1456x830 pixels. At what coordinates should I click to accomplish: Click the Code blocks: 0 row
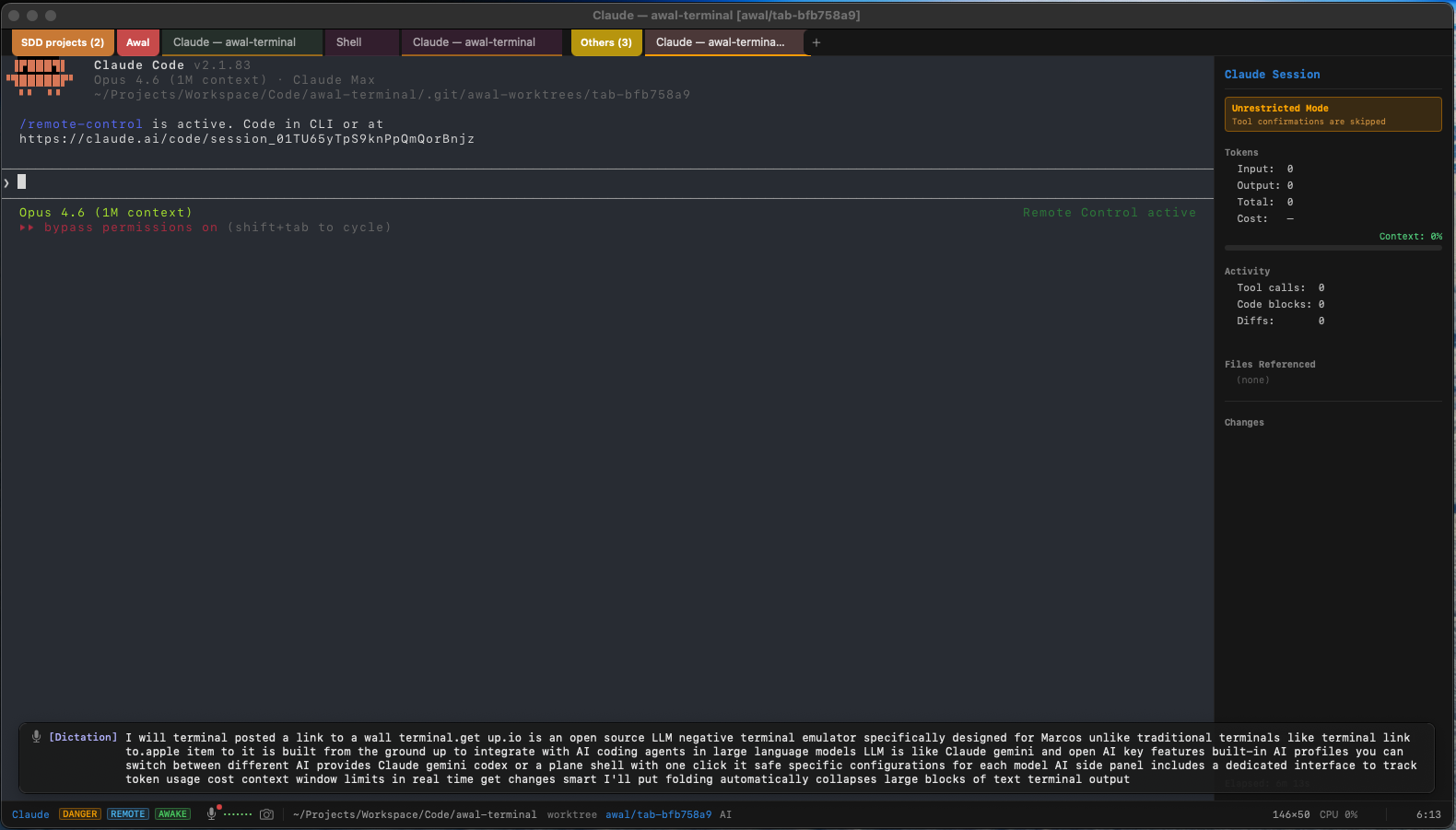[1280, 305]
